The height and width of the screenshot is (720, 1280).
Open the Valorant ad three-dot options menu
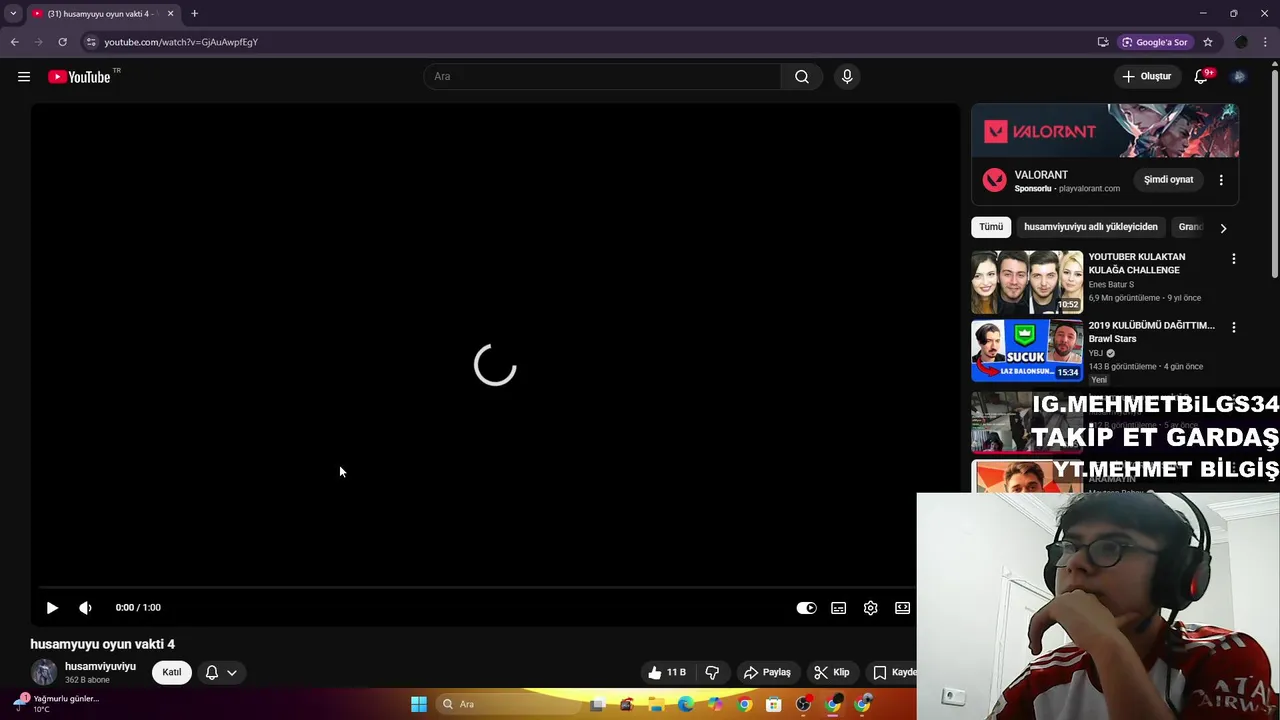click(1221, 180)
